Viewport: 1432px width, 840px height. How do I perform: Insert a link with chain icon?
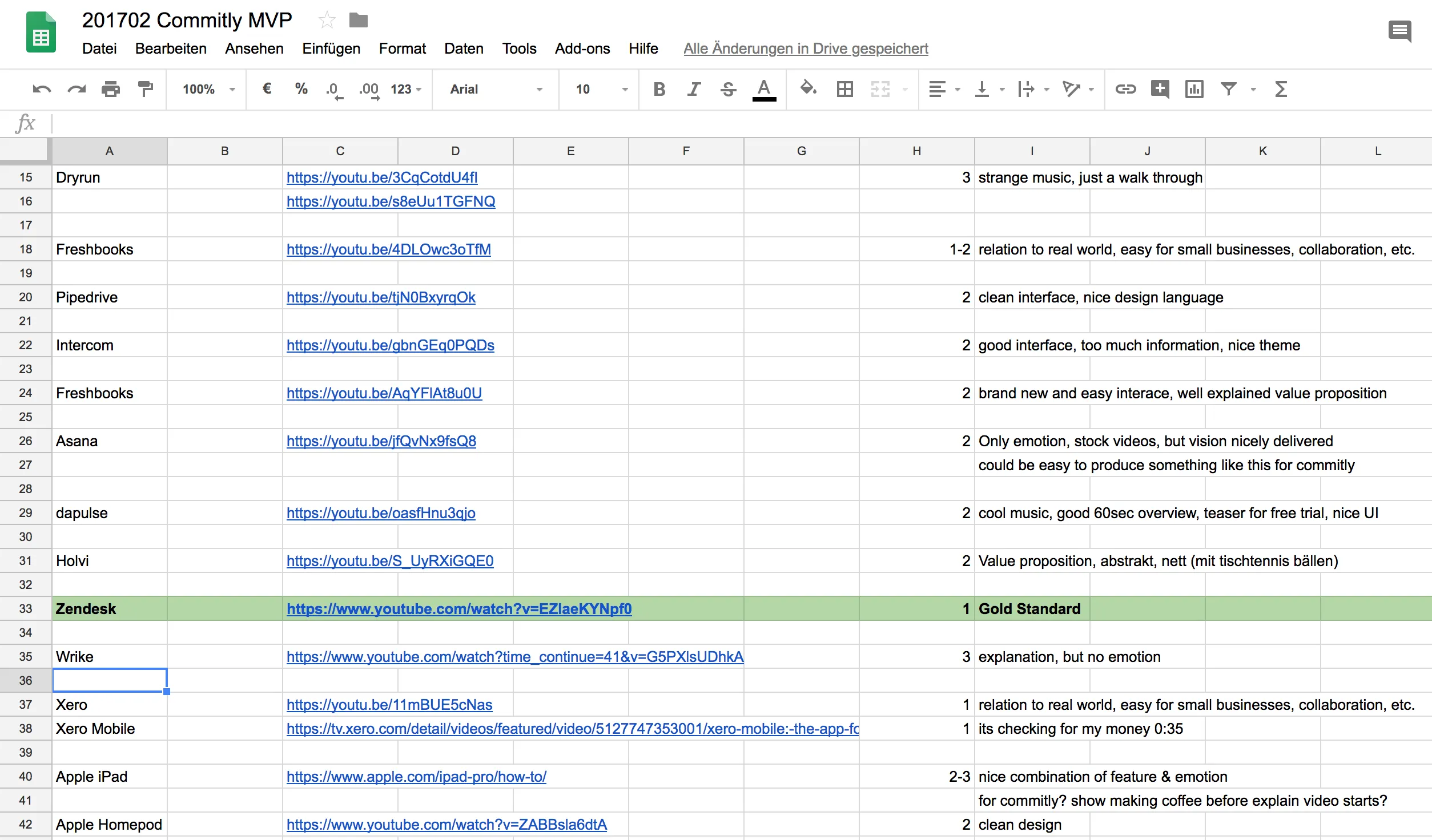point(1125,89)
